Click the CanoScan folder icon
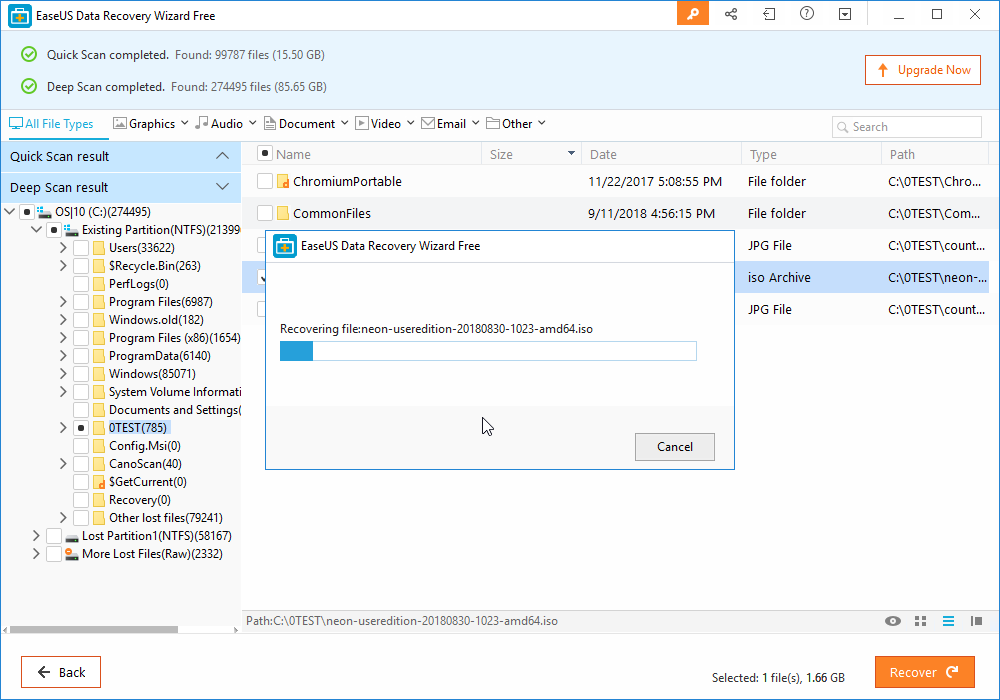Screen dimensions: 1000x700 point(99,464)
